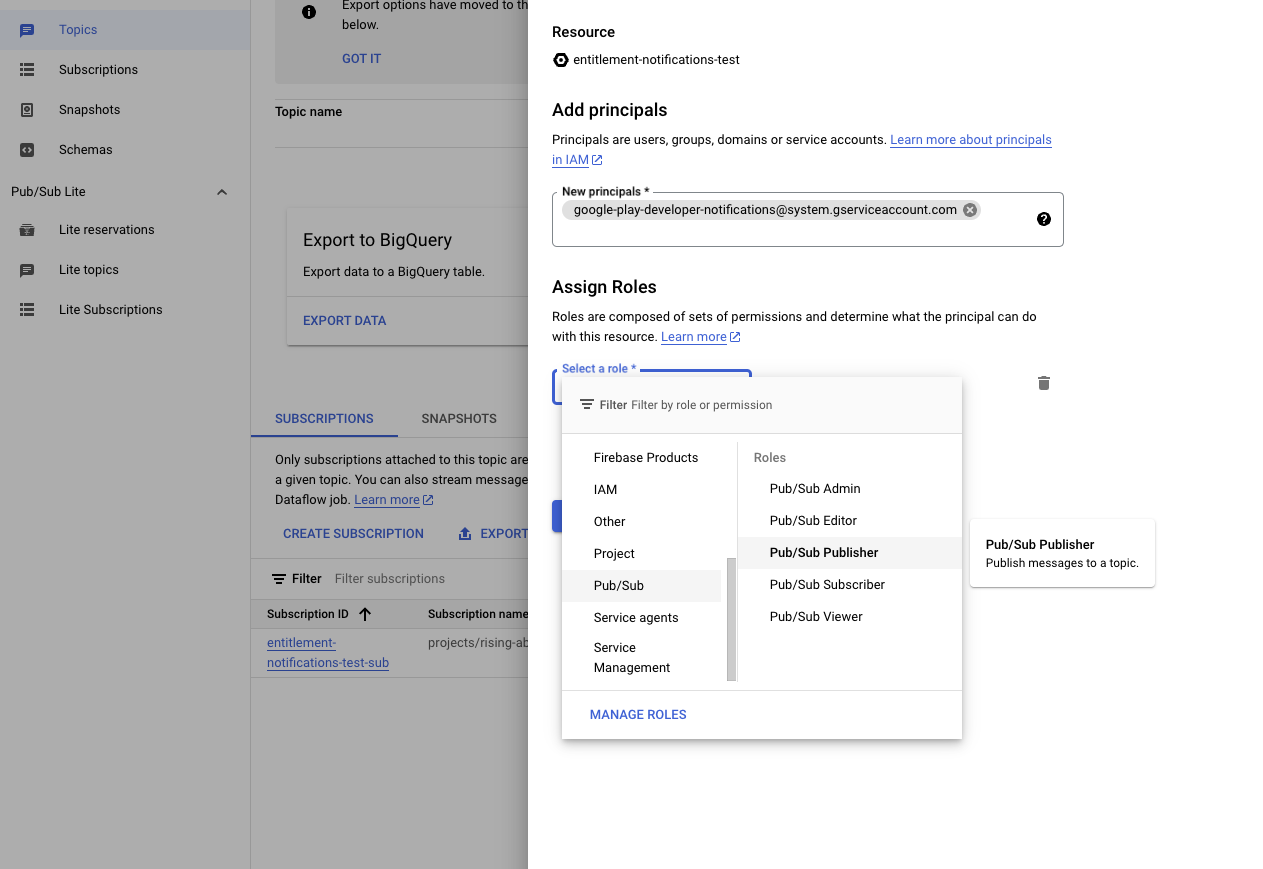Click the entitlement-notifications-test resource icon
Image resolution: width=1263 pixels, height=869 pixels.
tap(561, 60)
